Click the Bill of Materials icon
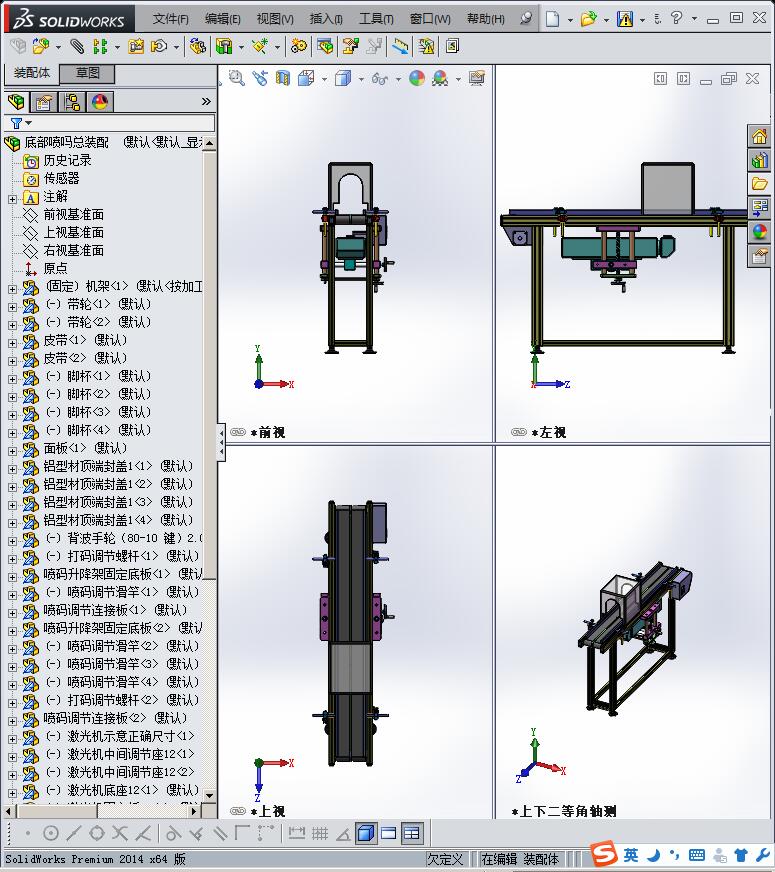The height and width of the screenshot is (872, 775). pos(325,46)
